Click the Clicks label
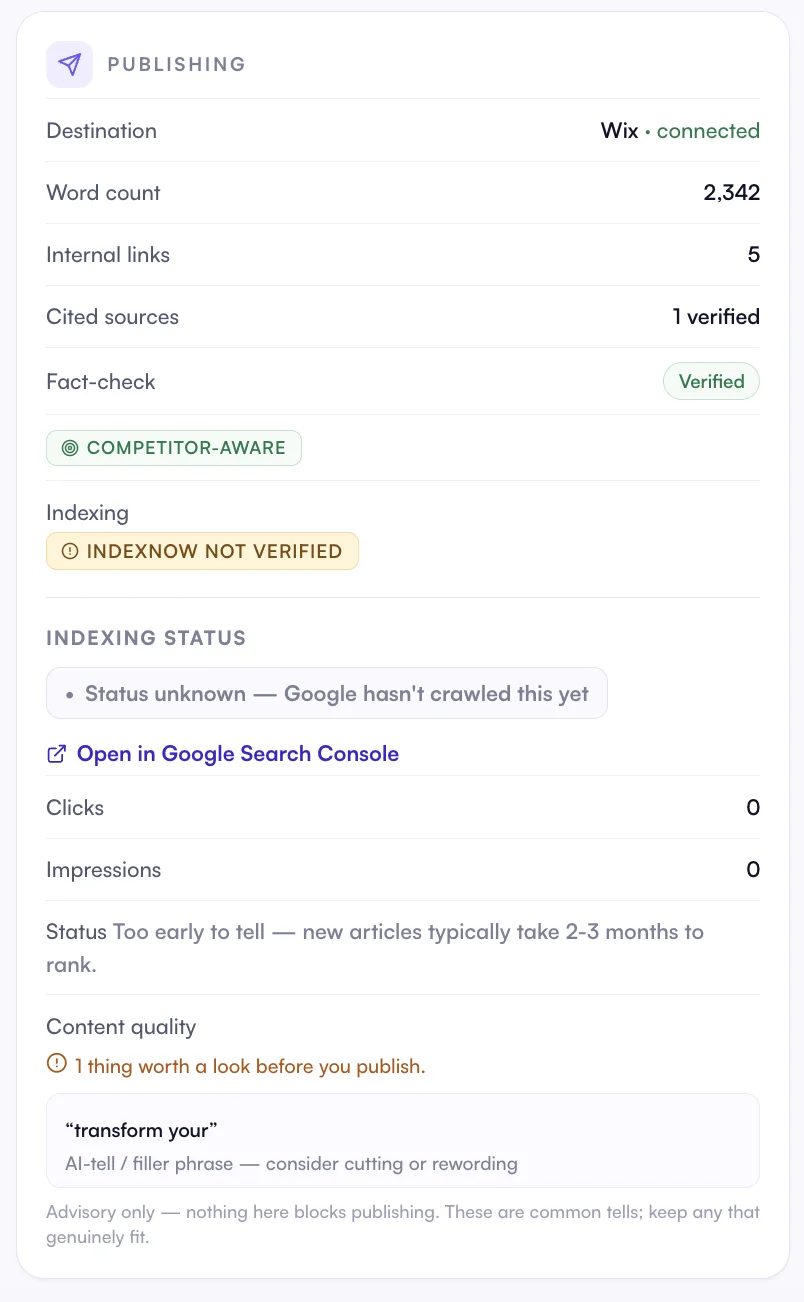Image resolution: width=804 pixels, height=1302 pixels. click(x=75, y=807)
